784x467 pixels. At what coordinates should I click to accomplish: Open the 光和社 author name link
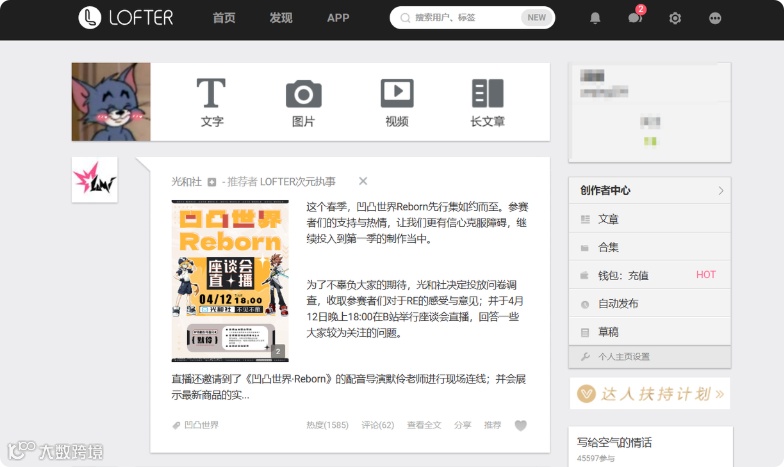186,182
